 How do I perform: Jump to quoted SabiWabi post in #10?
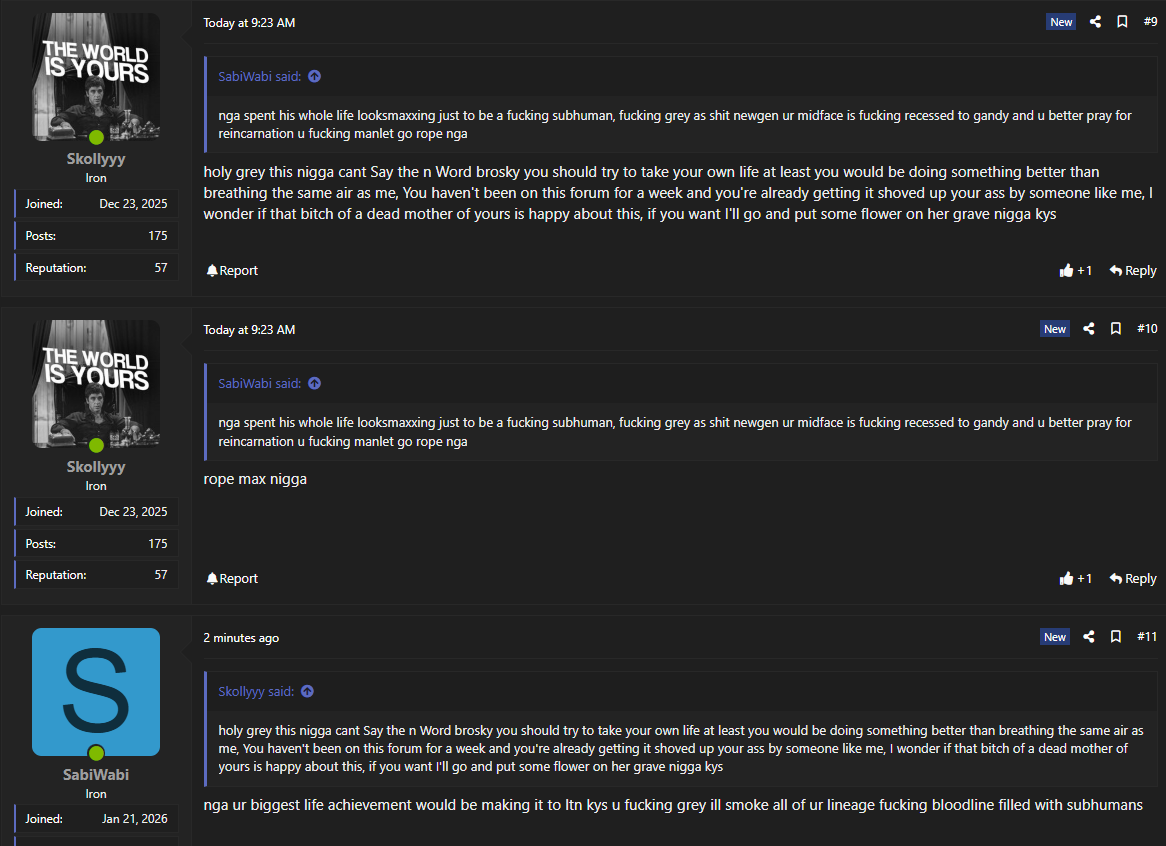pos(314,383)
